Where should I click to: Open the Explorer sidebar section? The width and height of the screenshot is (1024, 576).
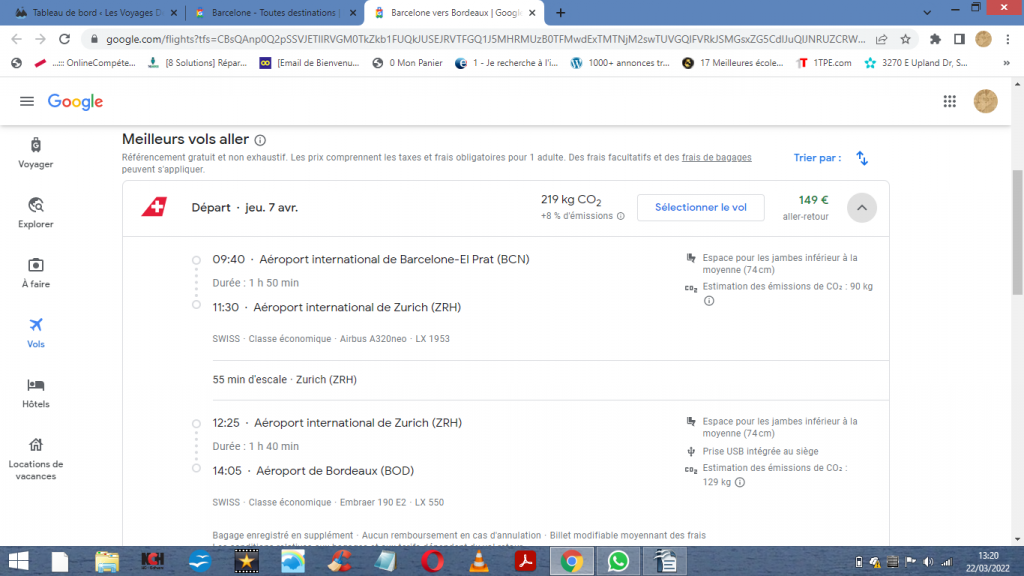click(x=35, y=213)
